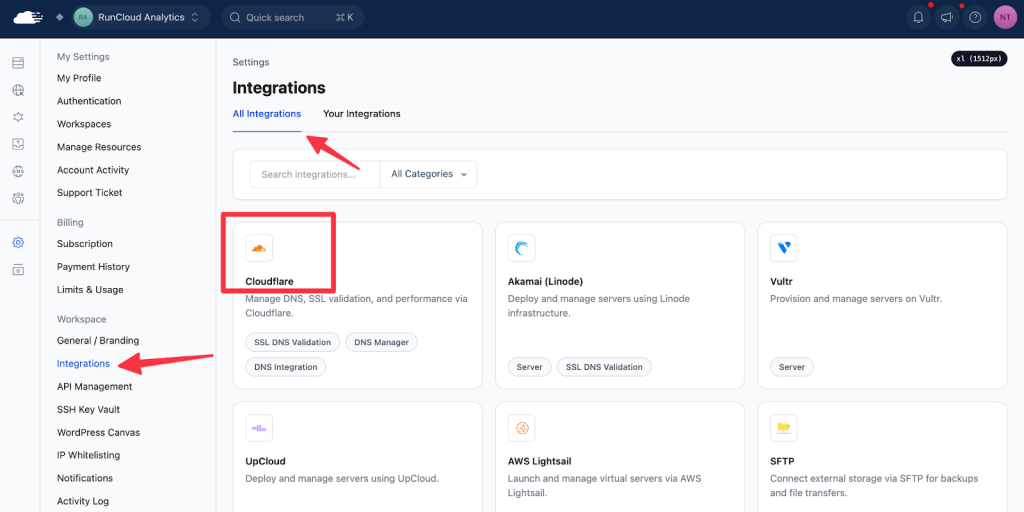Screen dimensions: 1024x512
Task: Open Notifications settings in sidebar
Action: pyautogui.click(x=85, y=478)
